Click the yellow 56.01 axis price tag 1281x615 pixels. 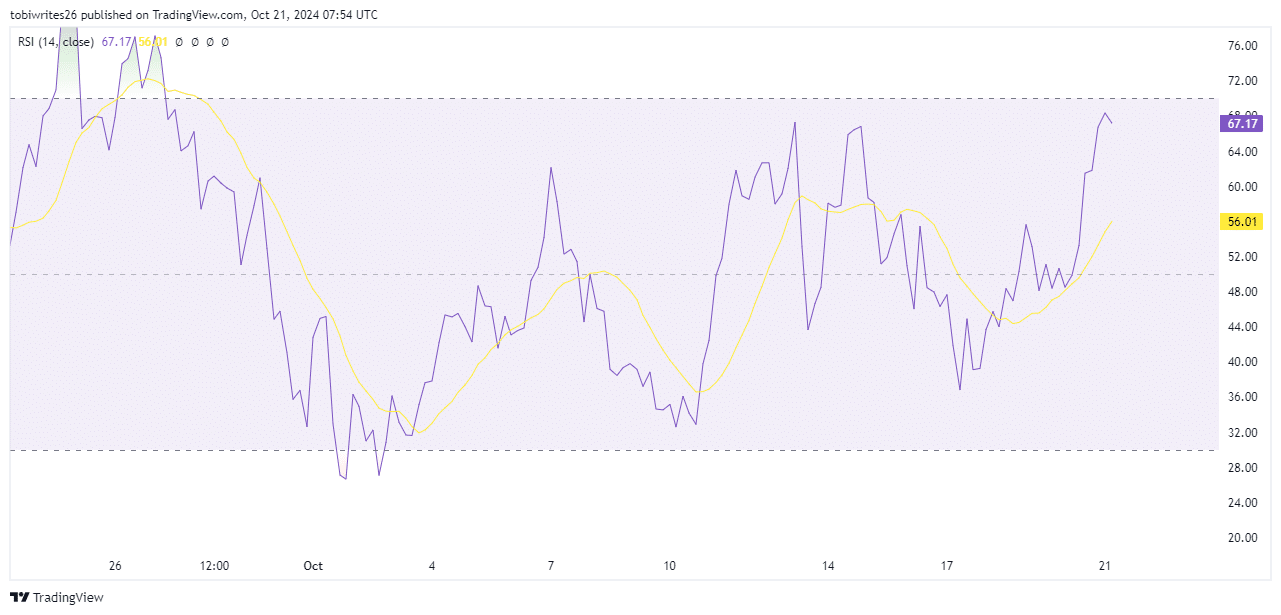point(1241,221)
